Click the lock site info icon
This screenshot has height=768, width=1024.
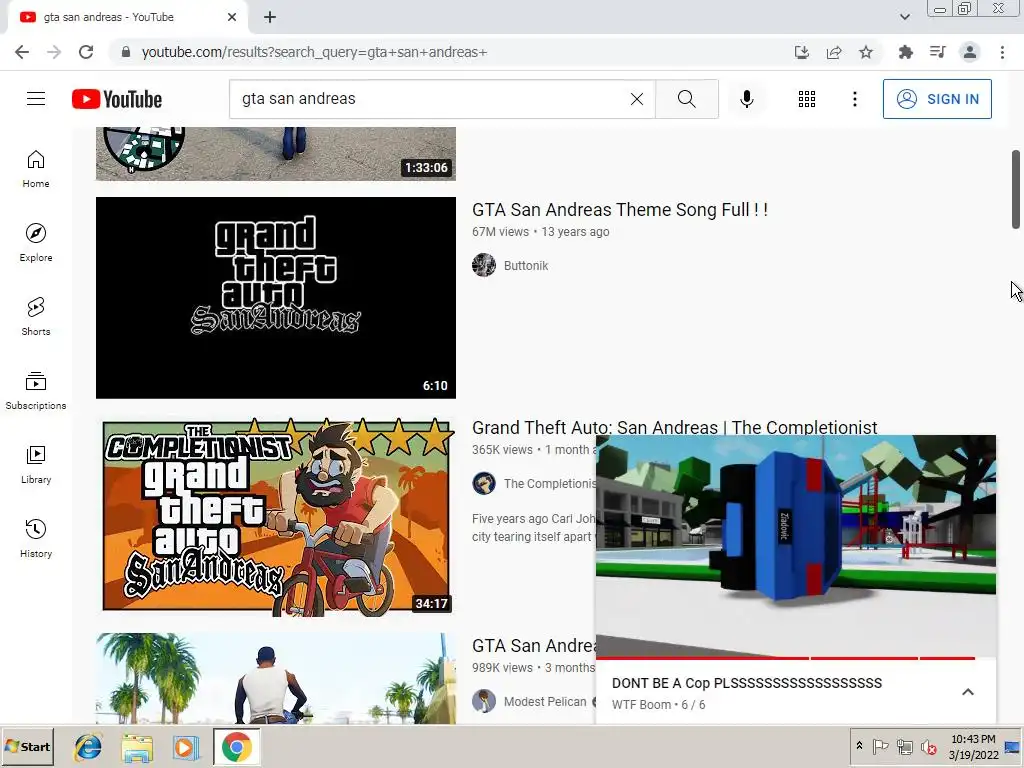tap(126, 52)
